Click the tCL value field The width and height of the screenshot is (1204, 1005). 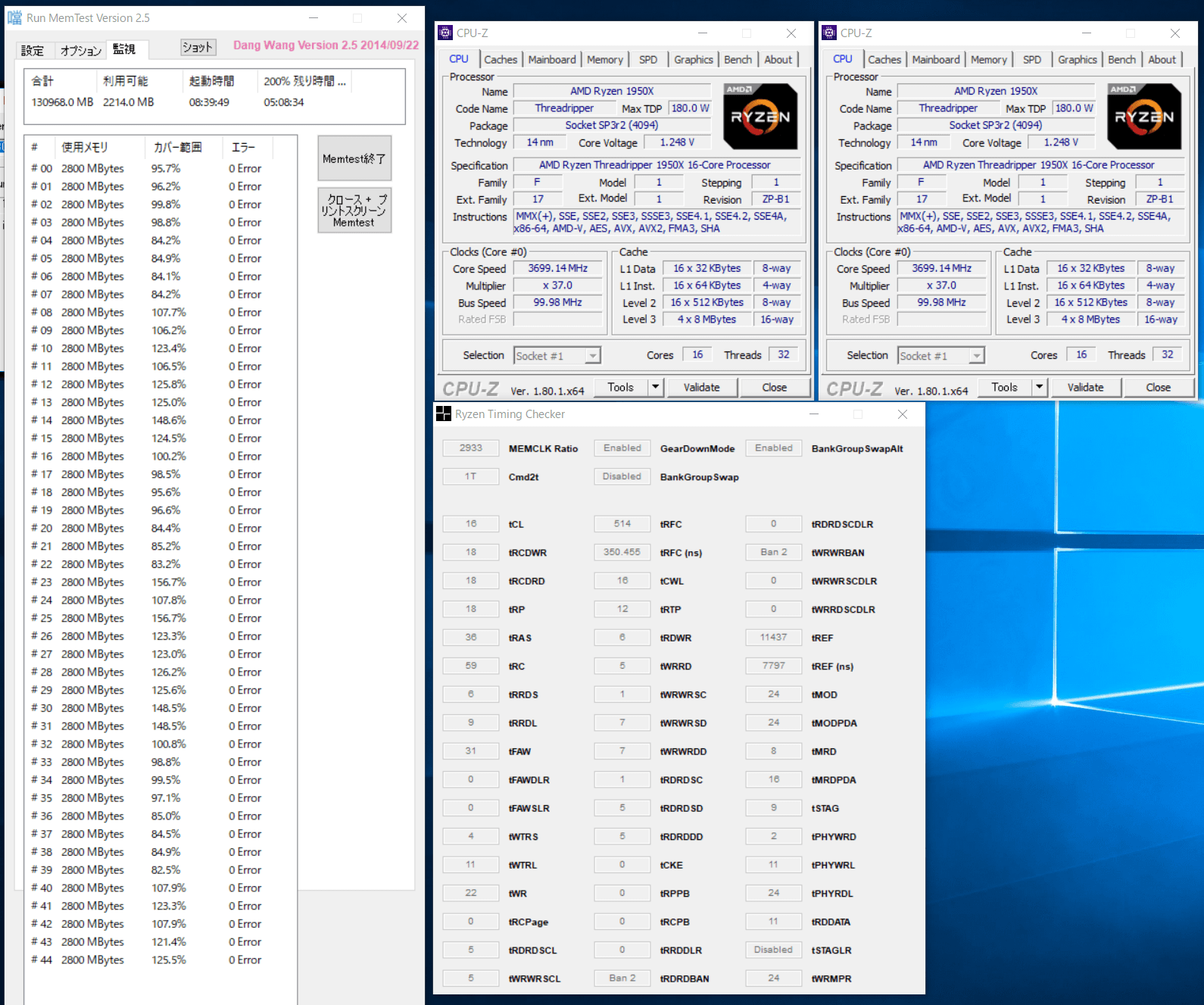[x=471, y=523]
